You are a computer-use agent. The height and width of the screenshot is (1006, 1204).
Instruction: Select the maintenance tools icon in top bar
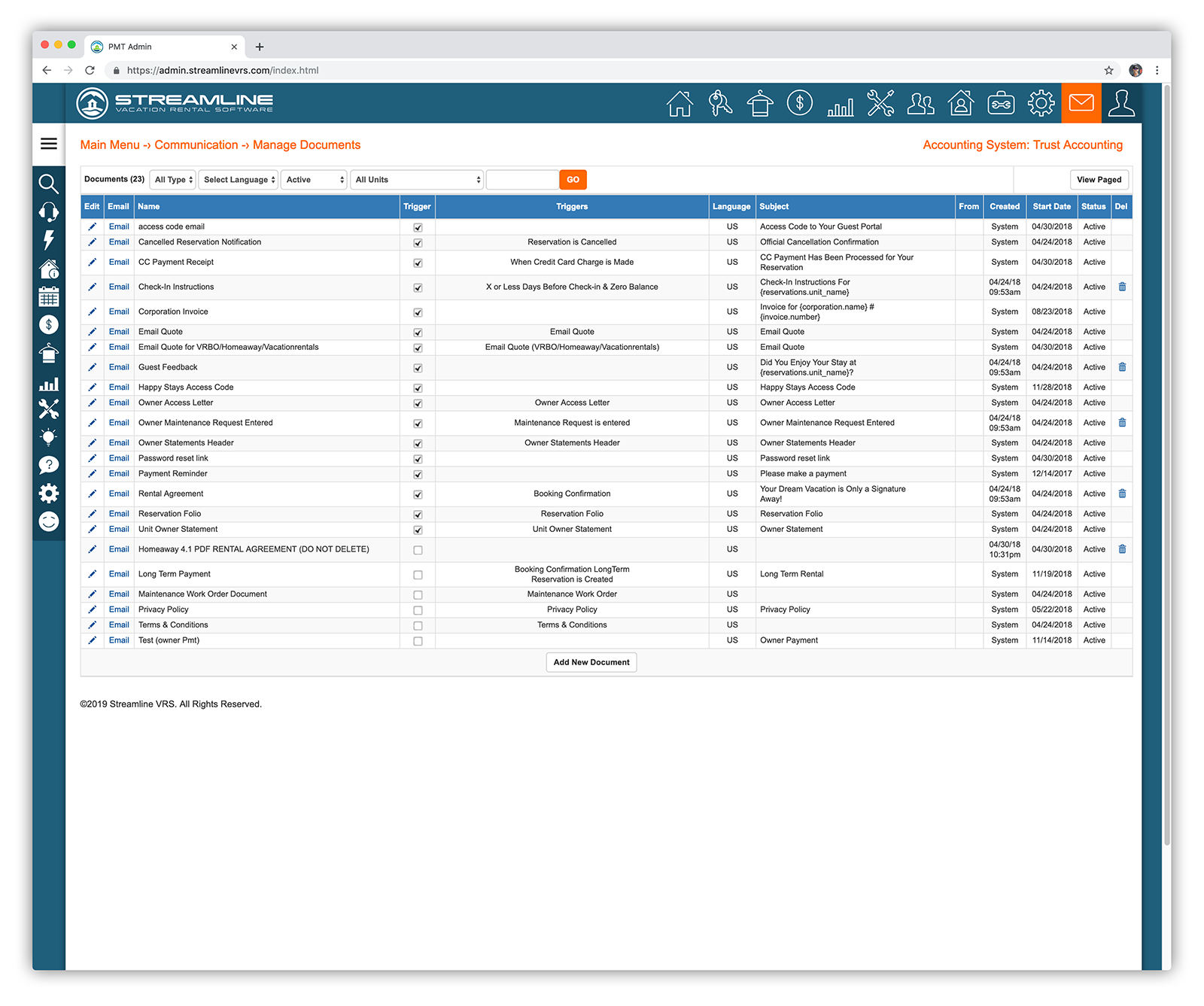pos(880,103)
